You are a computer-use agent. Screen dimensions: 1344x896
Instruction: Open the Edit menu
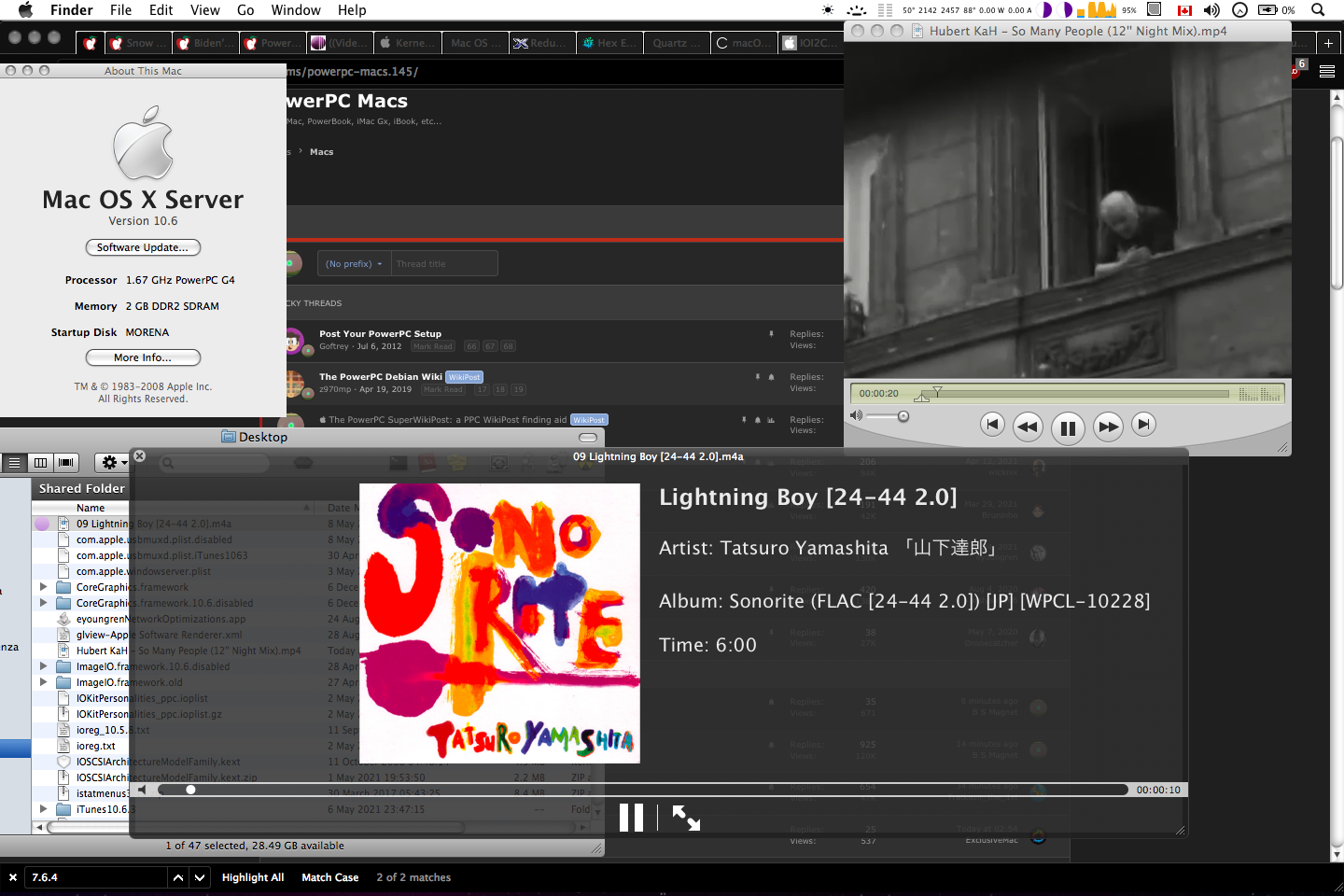tap(161, 10)
